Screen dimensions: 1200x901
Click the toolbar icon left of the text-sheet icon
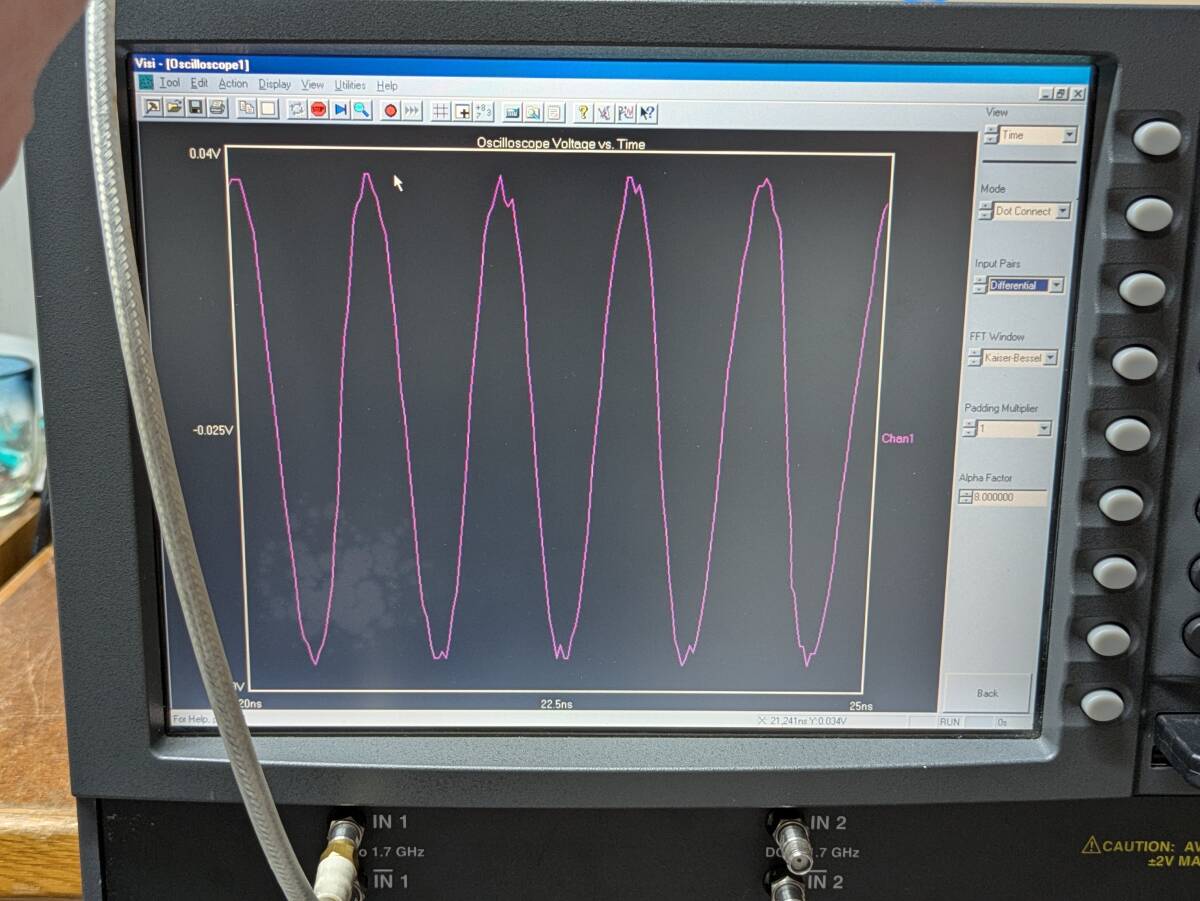click(534, 112)
